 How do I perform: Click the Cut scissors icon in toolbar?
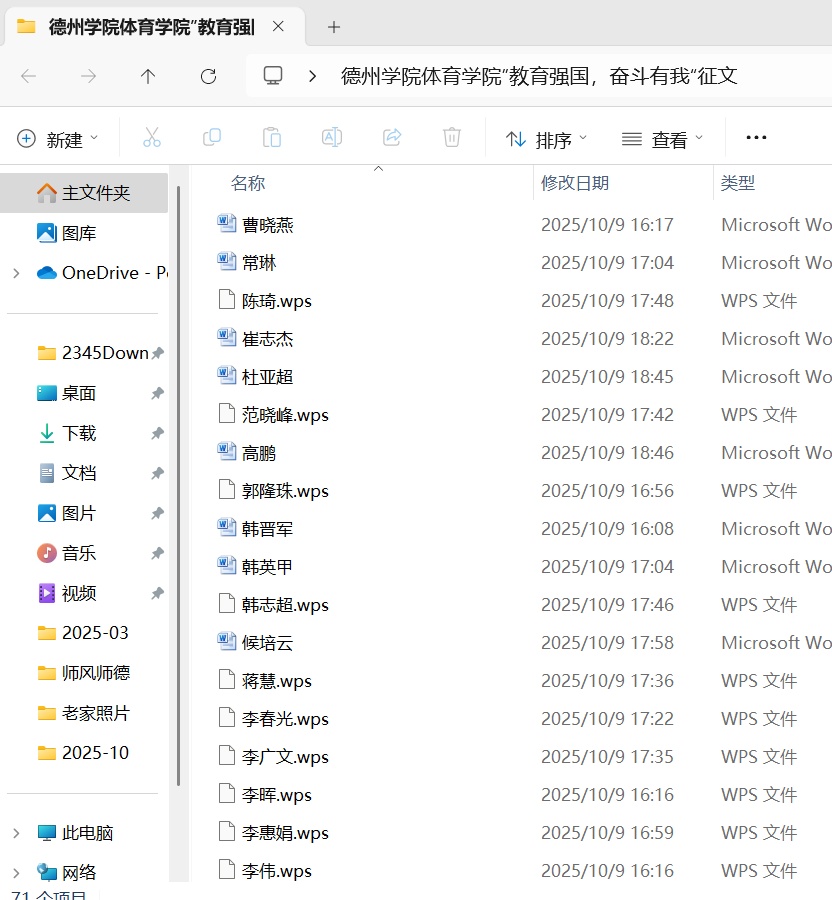pos(152,138)
